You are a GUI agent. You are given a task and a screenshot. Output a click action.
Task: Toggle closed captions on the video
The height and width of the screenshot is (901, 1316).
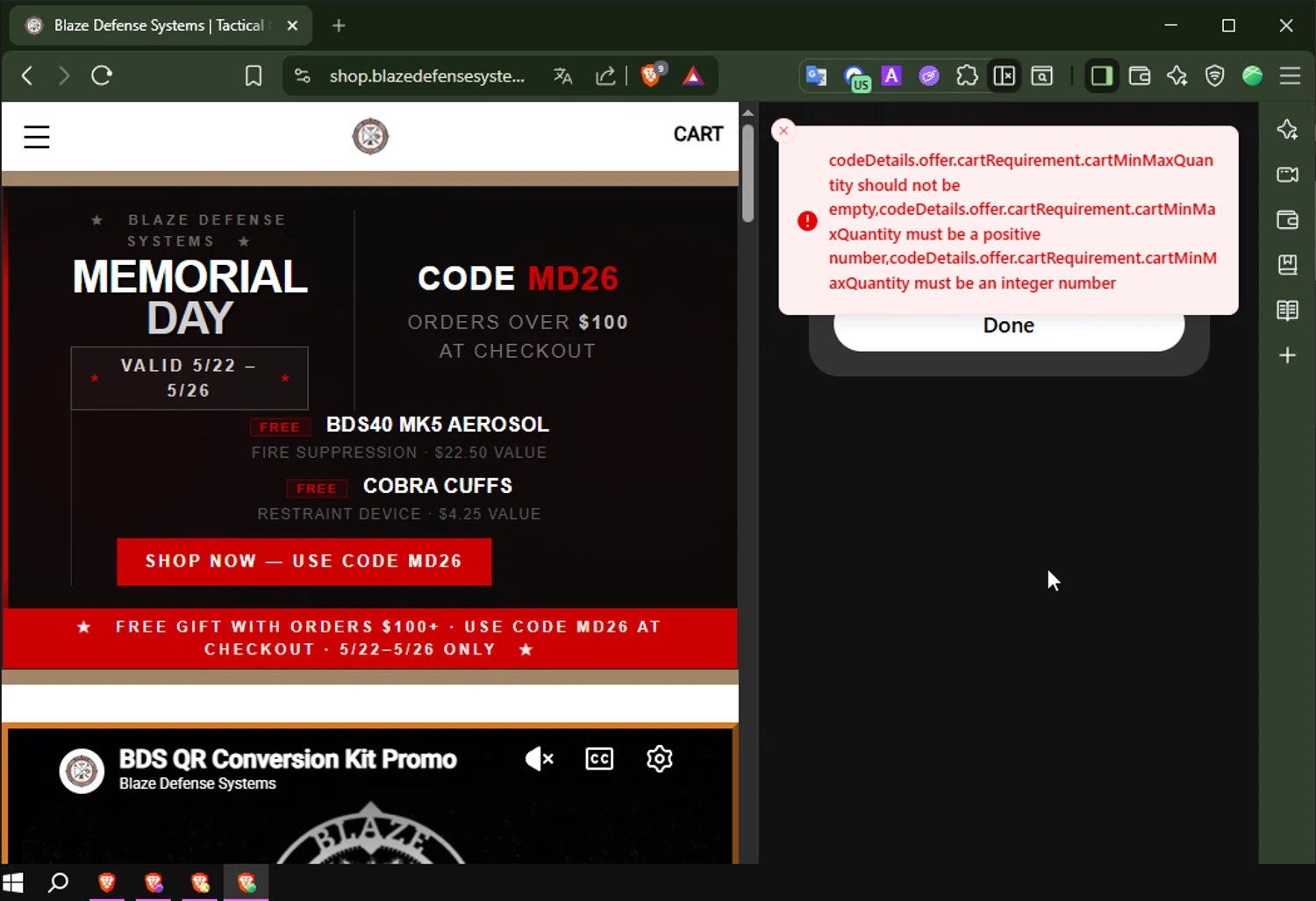(599, 759)
